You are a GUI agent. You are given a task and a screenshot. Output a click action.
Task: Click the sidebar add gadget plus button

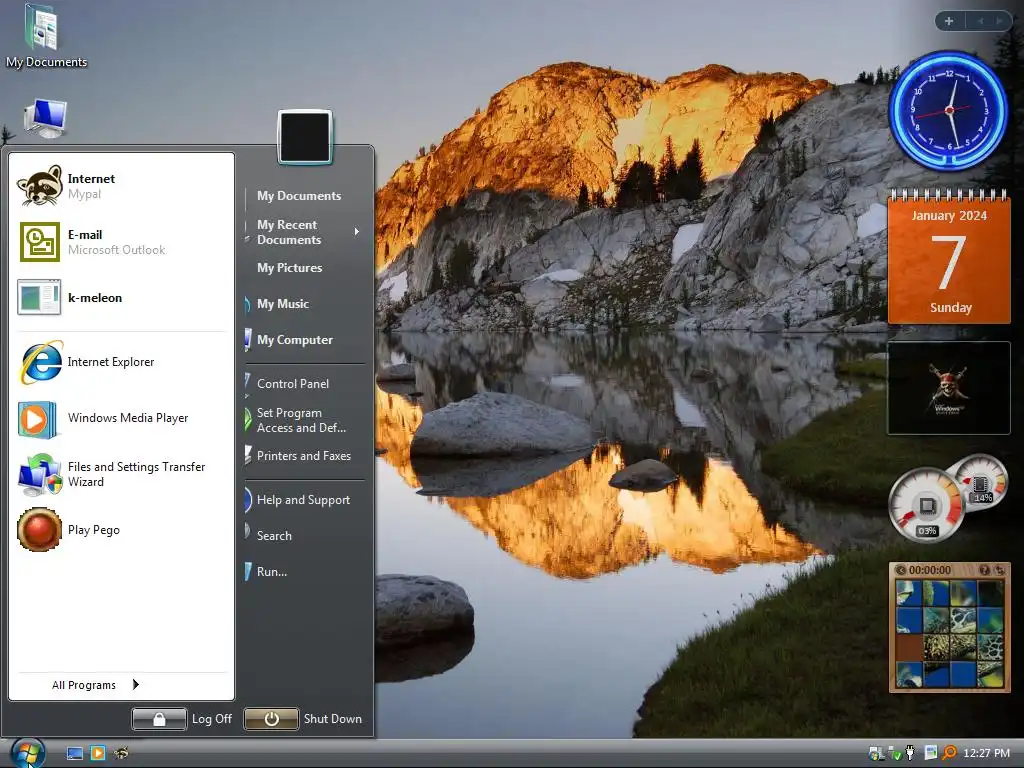[x=949, y=21]
